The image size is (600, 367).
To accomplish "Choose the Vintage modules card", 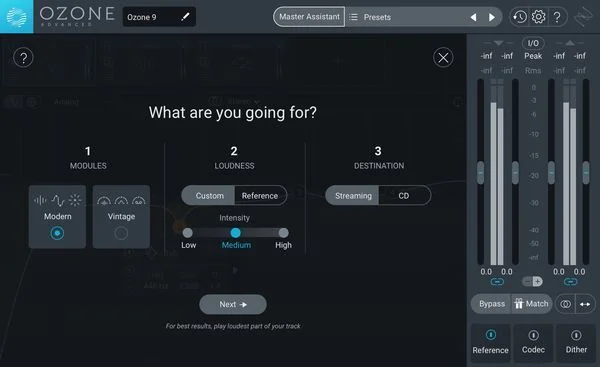I will 121,217.
